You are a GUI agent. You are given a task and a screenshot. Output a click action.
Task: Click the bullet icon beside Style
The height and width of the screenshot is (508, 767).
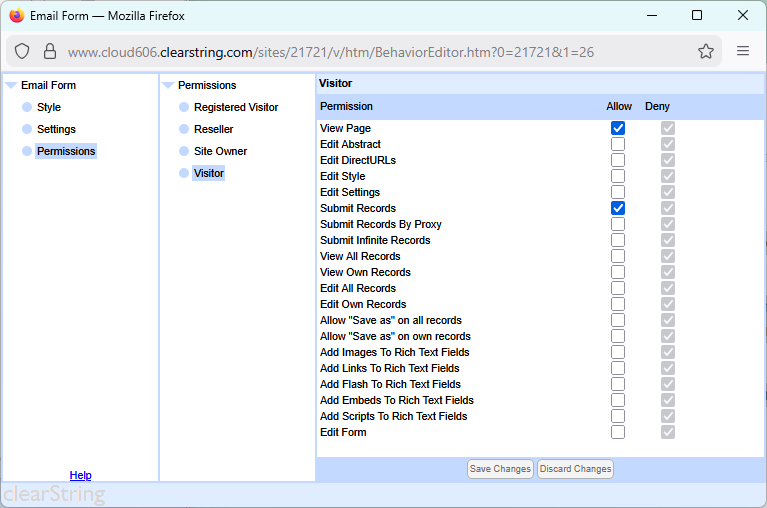coord(27,107)
